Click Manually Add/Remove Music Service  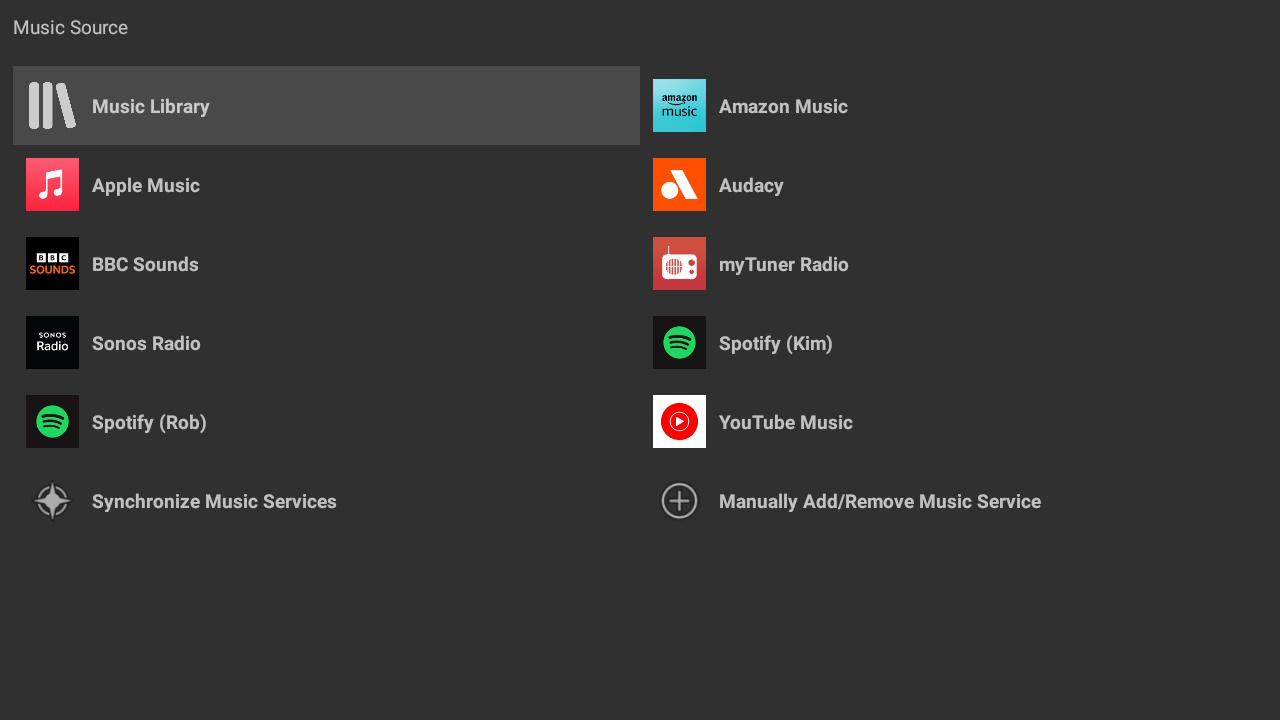click(x=880, y=501)
